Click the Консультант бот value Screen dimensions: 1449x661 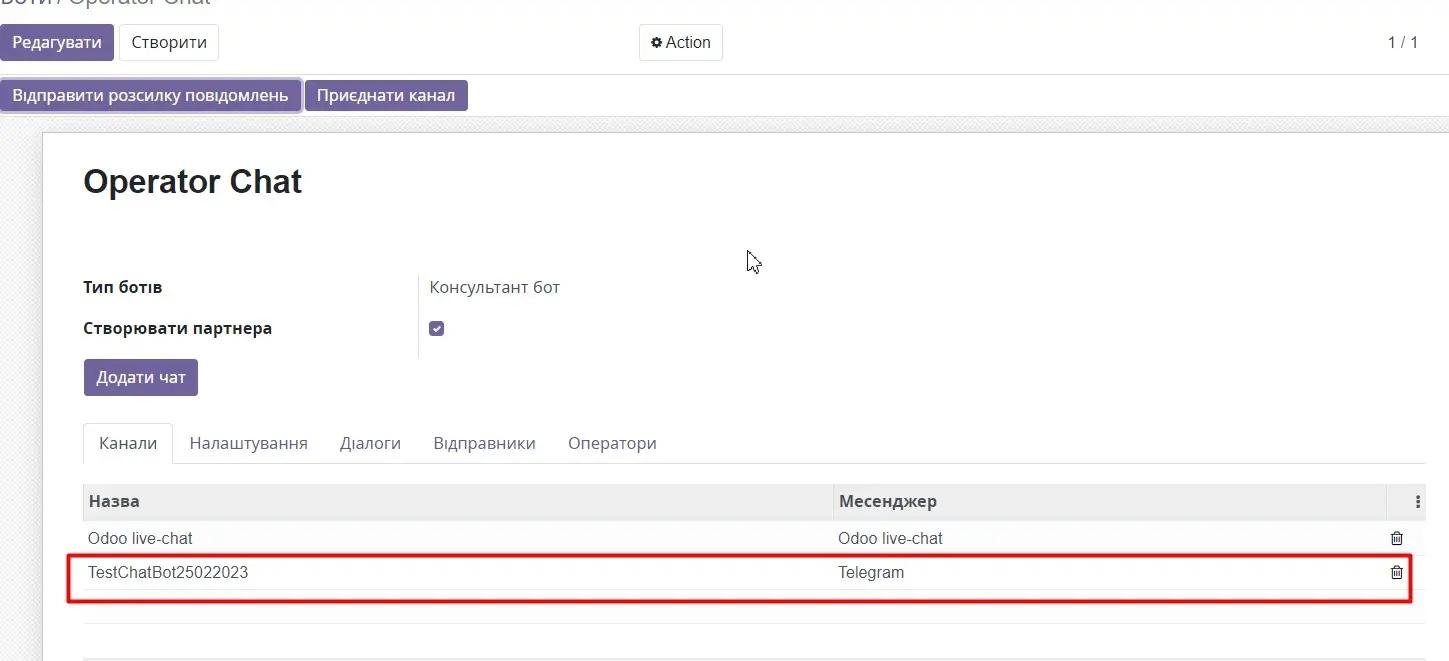494,287
